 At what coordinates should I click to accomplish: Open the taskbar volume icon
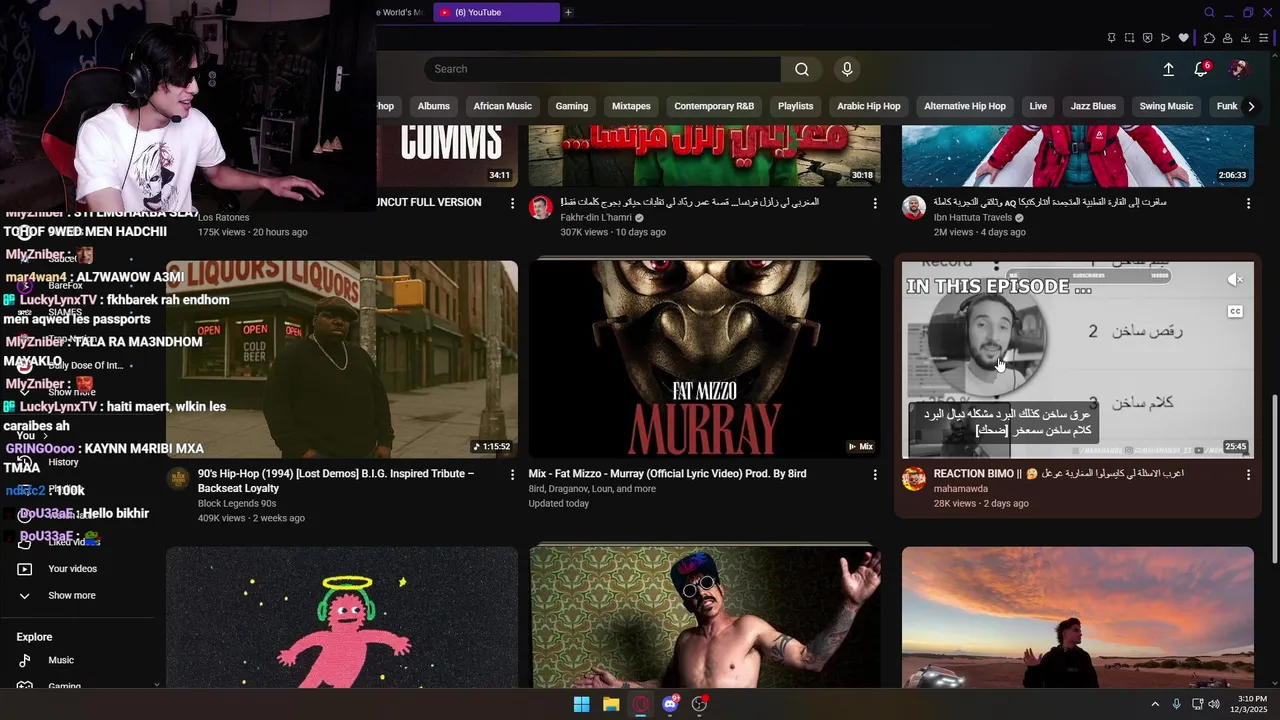click(1214, 704)
